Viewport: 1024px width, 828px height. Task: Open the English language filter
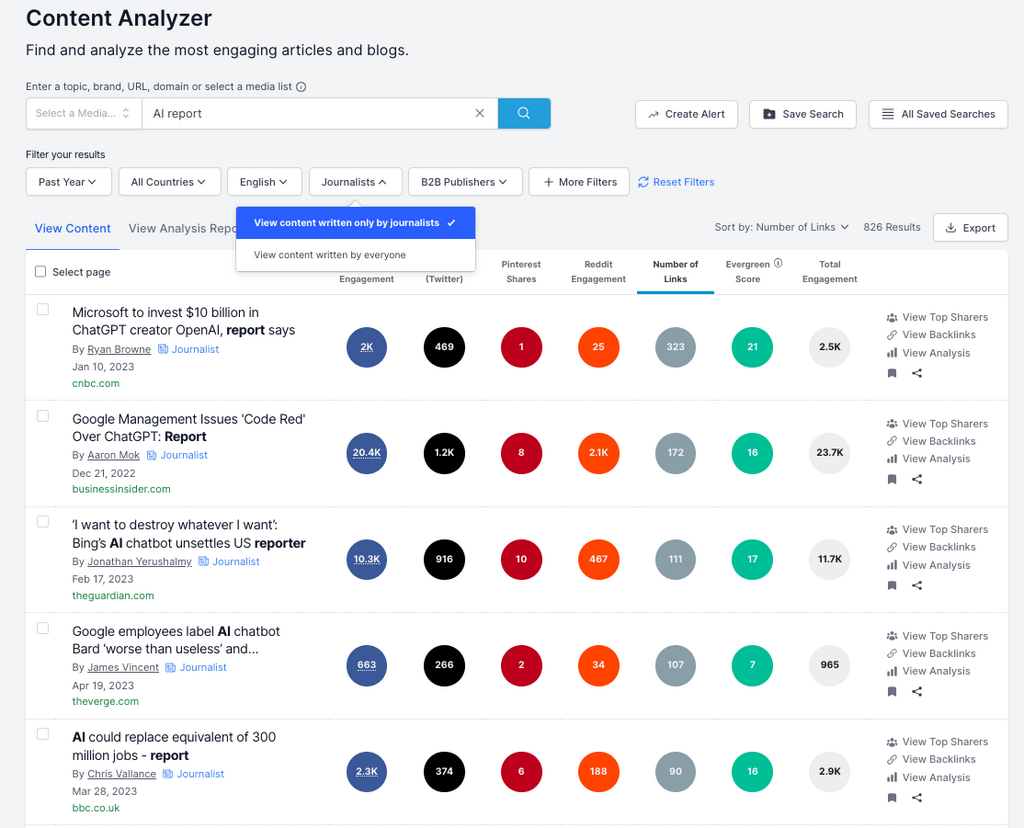tap(264, 182)
